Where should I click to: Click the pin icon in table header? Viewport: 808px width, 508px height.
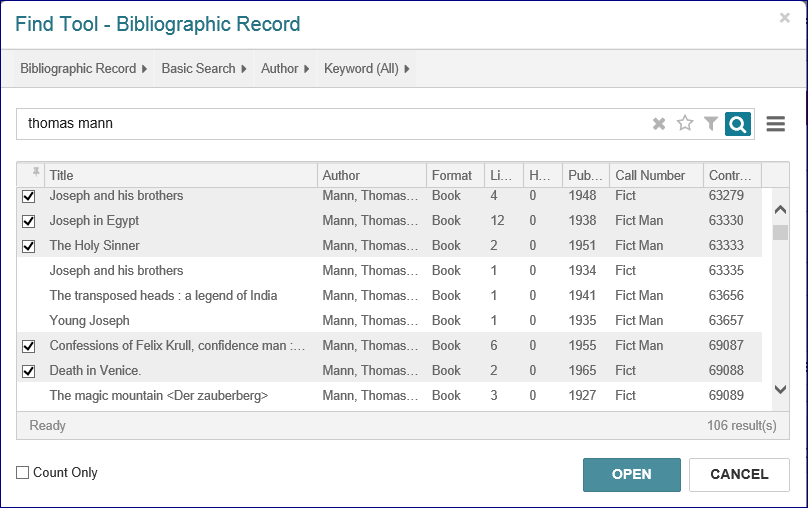36,174
